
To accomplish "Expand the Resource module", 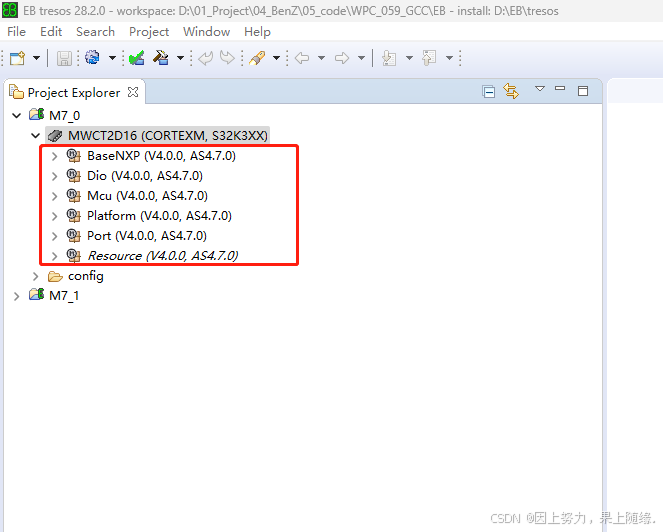I will [55, 256].
